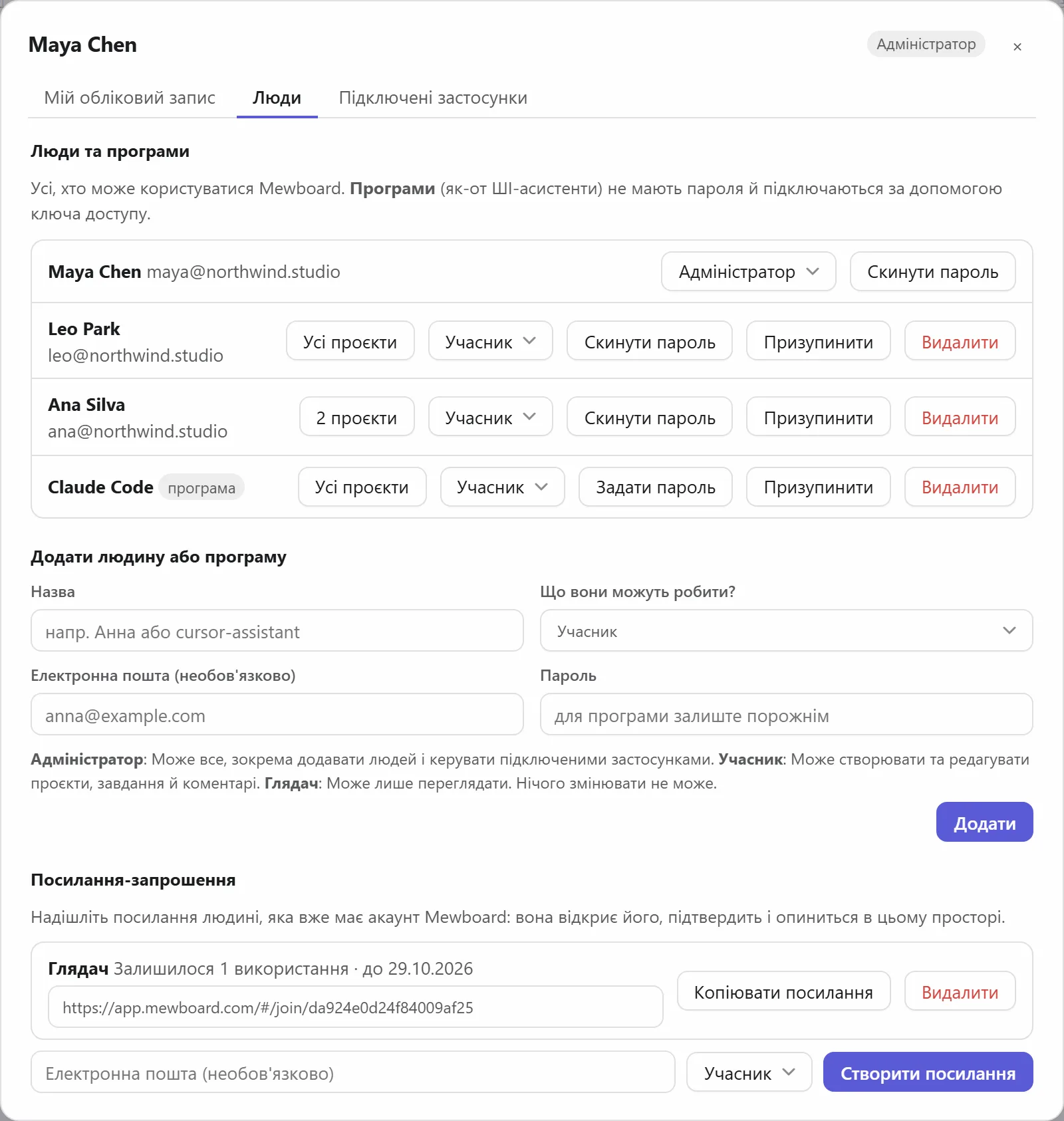Open Leo Park's Усі проєкти access
Screen dimensions: 1064x1121
[350, 341]
